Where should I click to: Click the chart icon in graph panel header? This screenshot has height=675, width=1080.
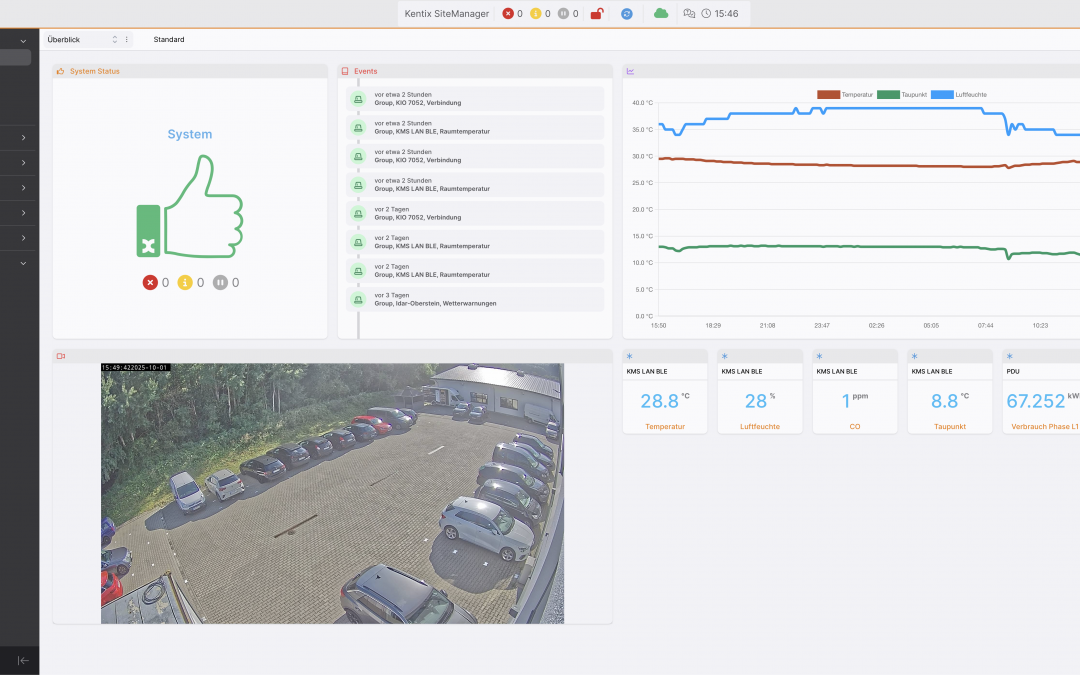coord(631,71)
